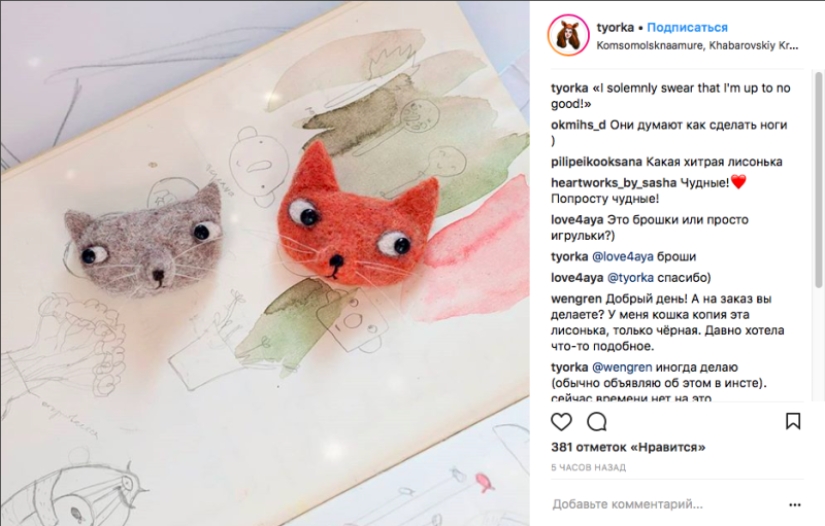Like the post with the heart icon
The width and height of the screenshot is (825, 526).
(x=561, y=421)
